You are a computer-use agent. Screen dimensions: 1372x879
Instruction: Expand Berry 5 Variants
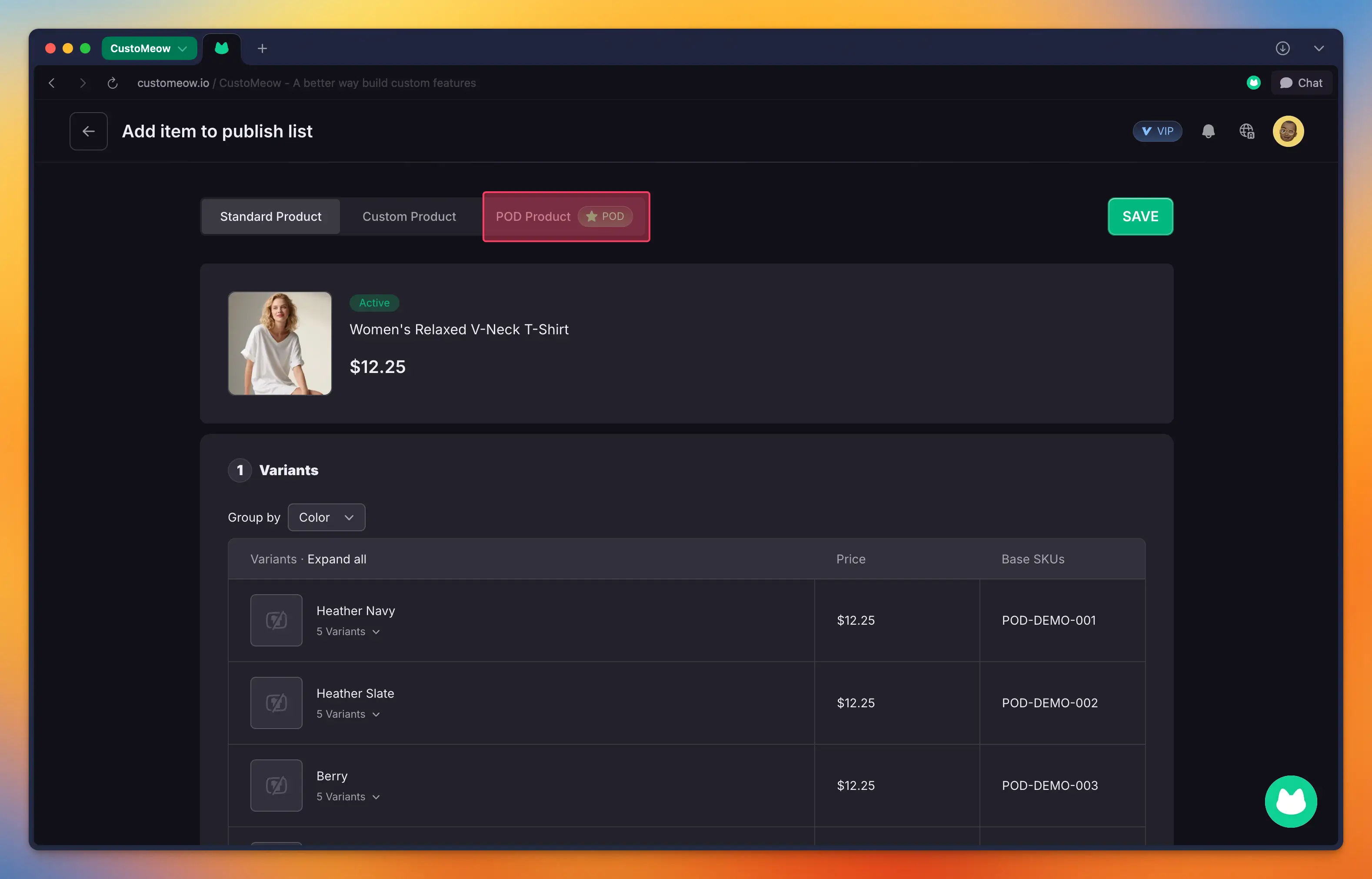pos(348,797)
